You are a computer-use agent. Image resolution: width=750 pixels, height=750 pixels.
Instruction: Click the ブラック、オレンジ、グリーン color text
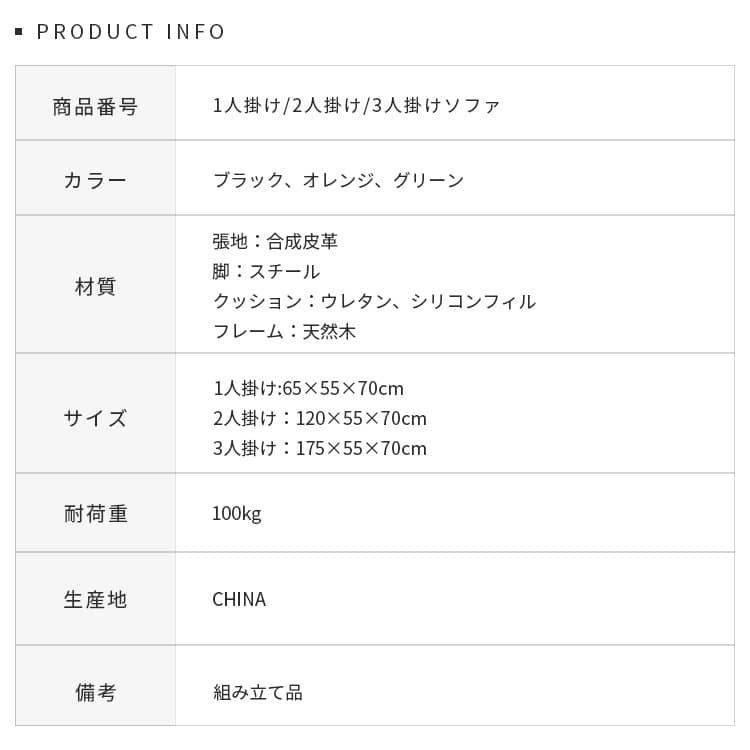(338, 181)
